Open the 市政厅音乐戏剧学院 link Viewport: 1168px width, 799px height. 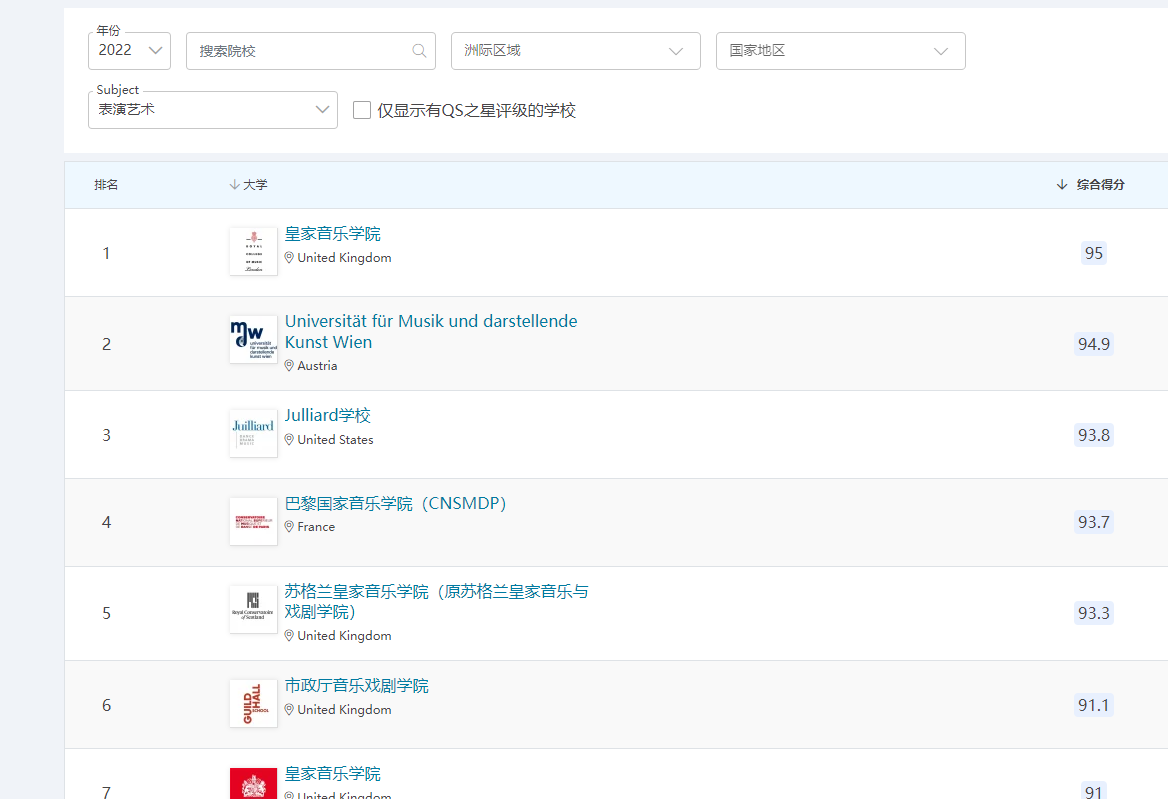pyautogui.click(x=357, y=686)
